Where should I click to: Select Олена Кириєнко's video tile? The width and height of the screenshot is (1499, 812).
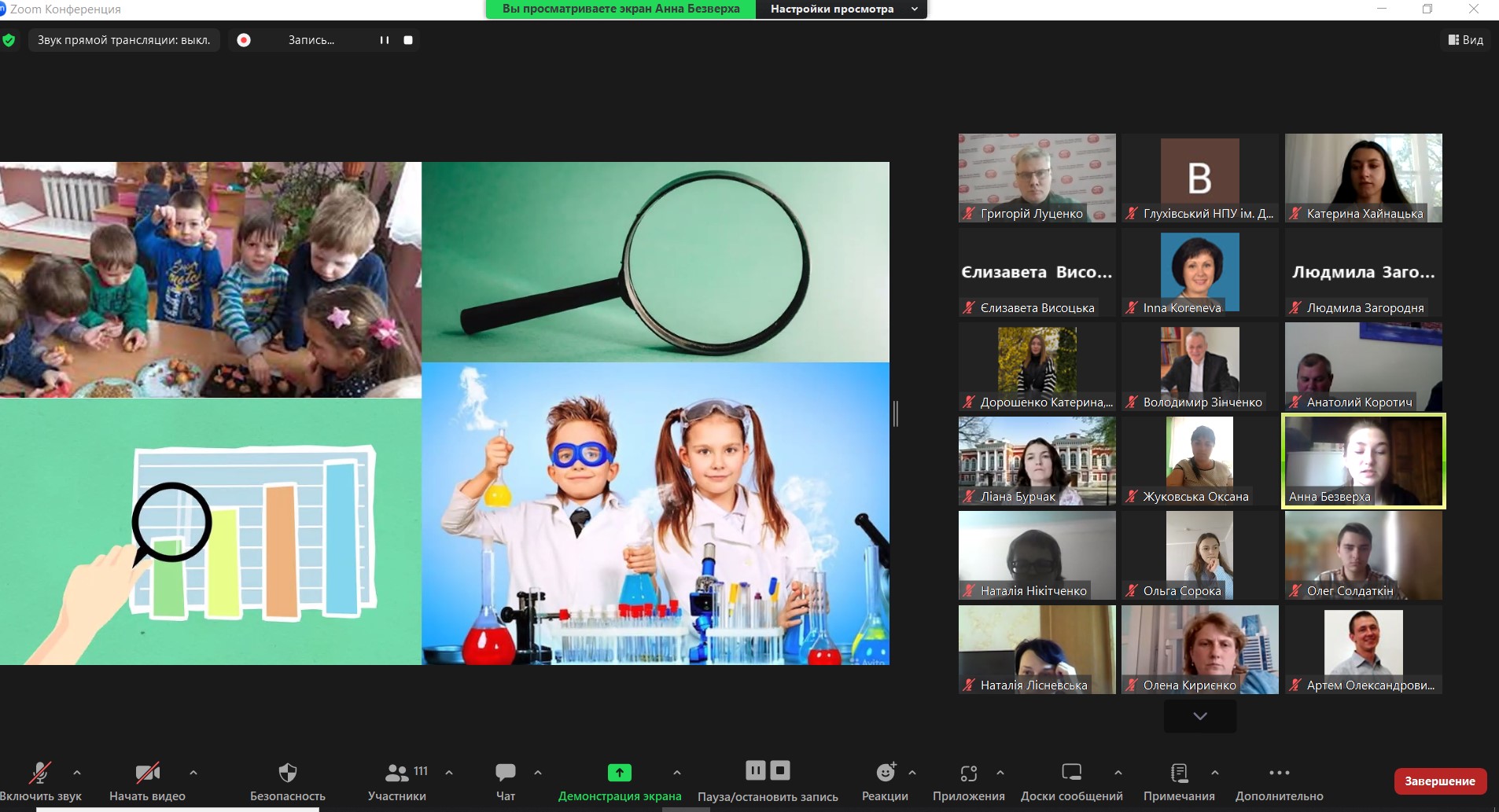coord(1200,649)
